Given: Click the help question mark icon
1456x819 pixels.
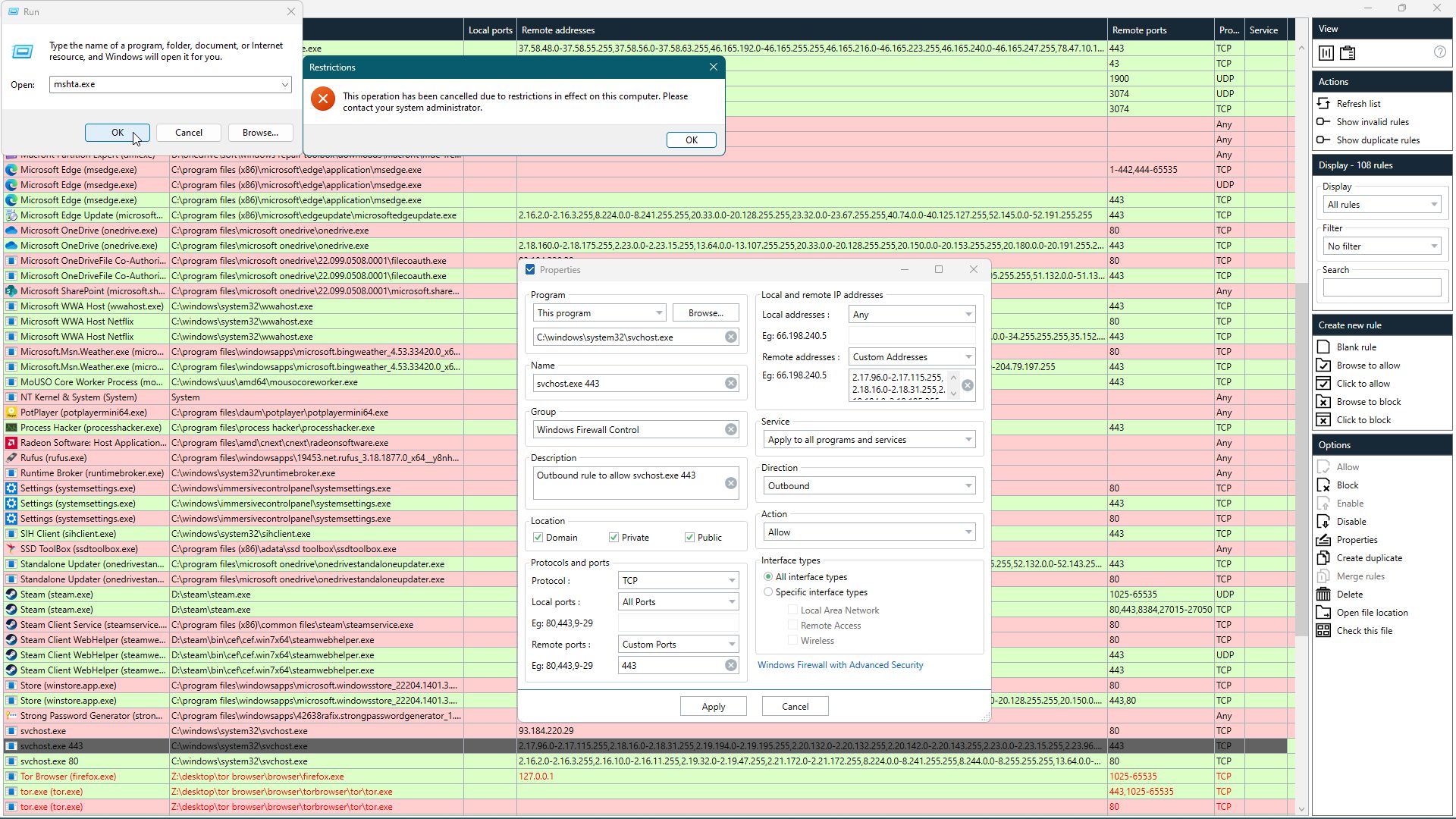Looking at the screenshot, I should (x=1439, y=52).
